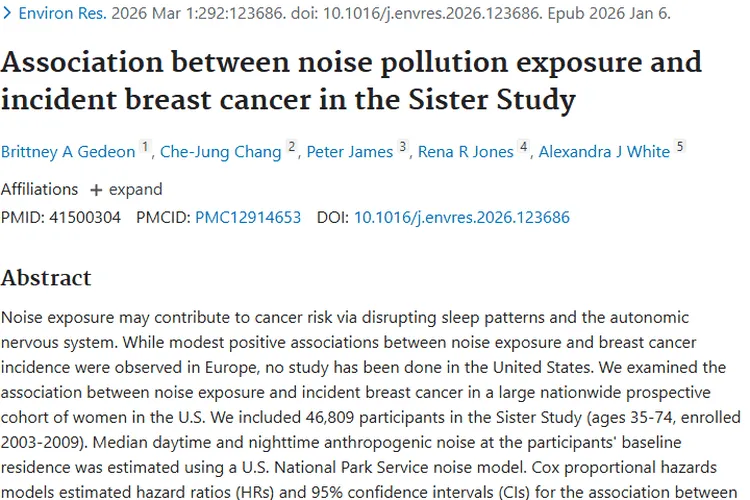Screen dimensions: 750x500
Task: Open Rena R Jones author link
Action: point(465,152)
